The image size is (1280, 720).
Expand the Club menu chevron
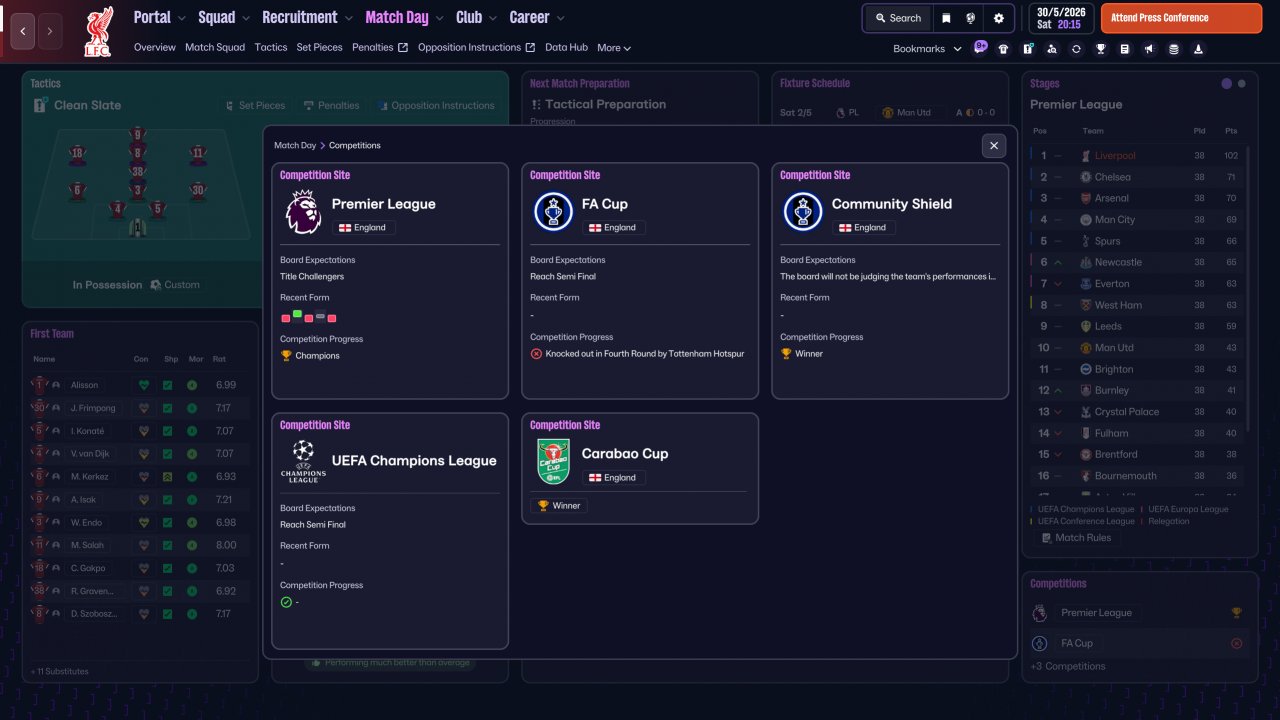coord(493,18)
